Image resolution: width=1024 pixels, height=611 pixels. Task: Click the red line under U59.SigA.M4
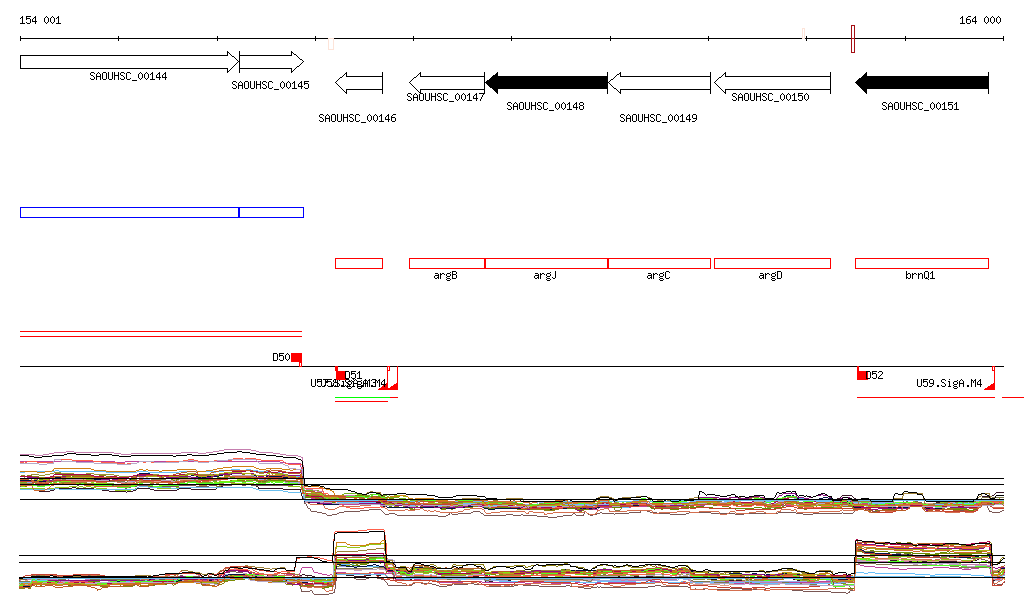925,397
